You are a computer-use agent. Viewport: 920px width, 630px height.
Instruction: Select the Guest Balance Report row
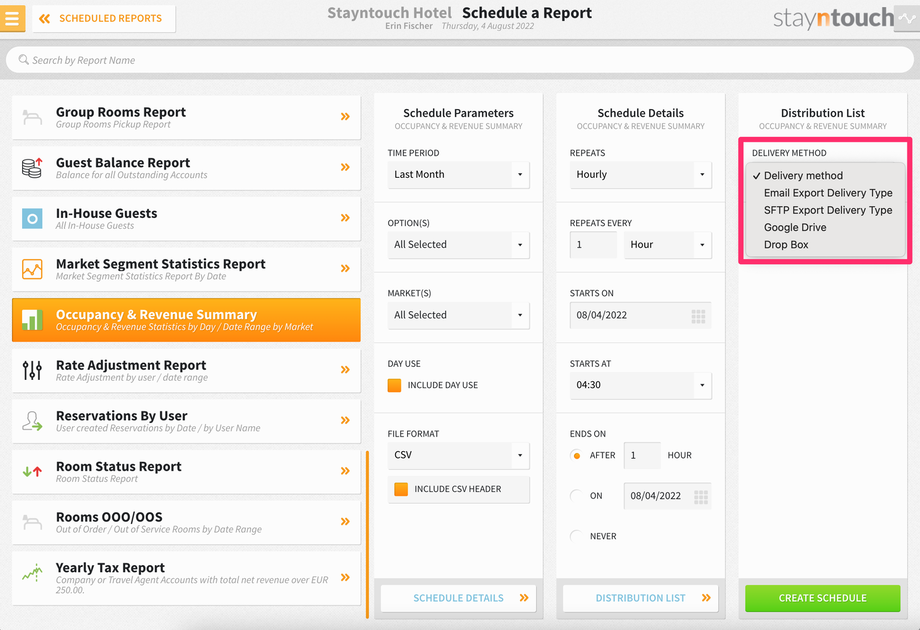pyautogui.click(x=186, y=168)
